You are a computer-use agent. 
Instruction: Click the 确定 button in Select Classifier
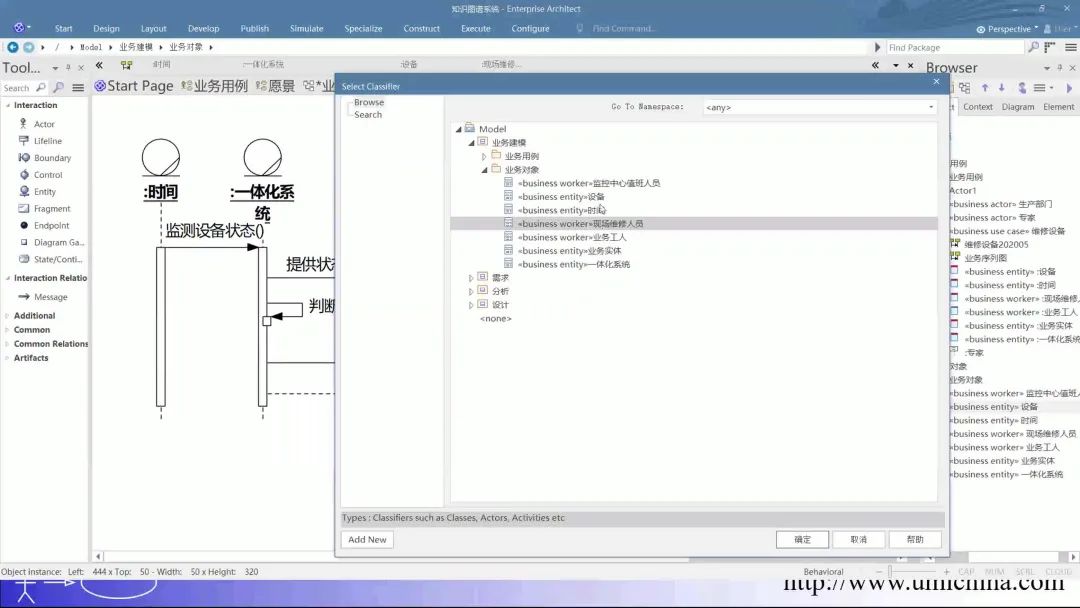click(x=802, y=539)
